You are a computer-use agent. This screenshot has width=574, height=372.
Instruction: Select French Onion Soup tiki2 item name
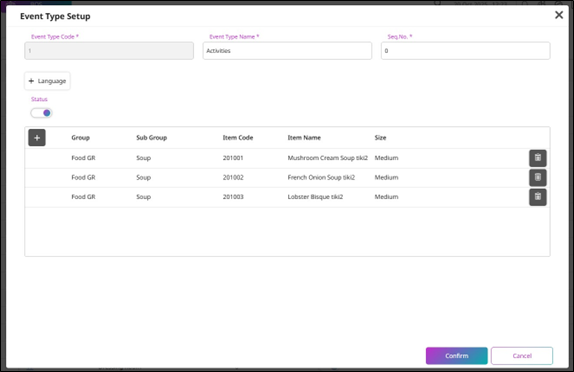(321, 177)
